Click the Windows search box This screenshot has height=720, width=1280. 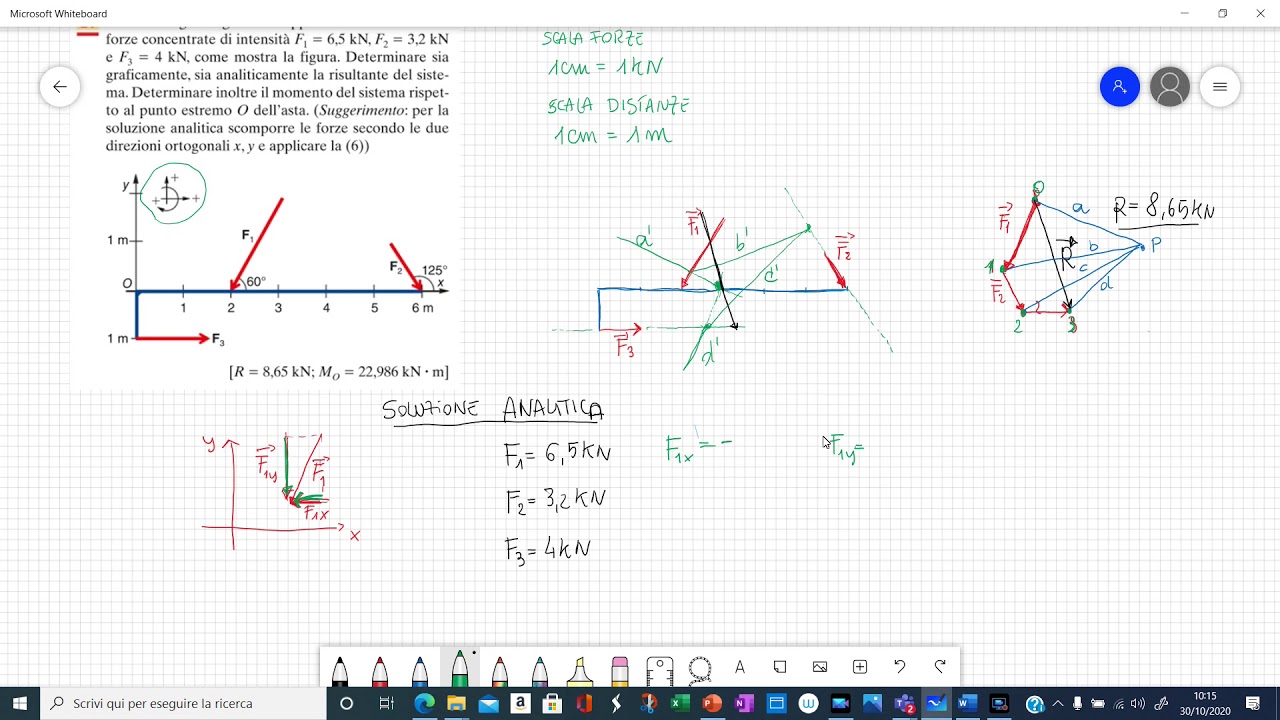point(183,704)
